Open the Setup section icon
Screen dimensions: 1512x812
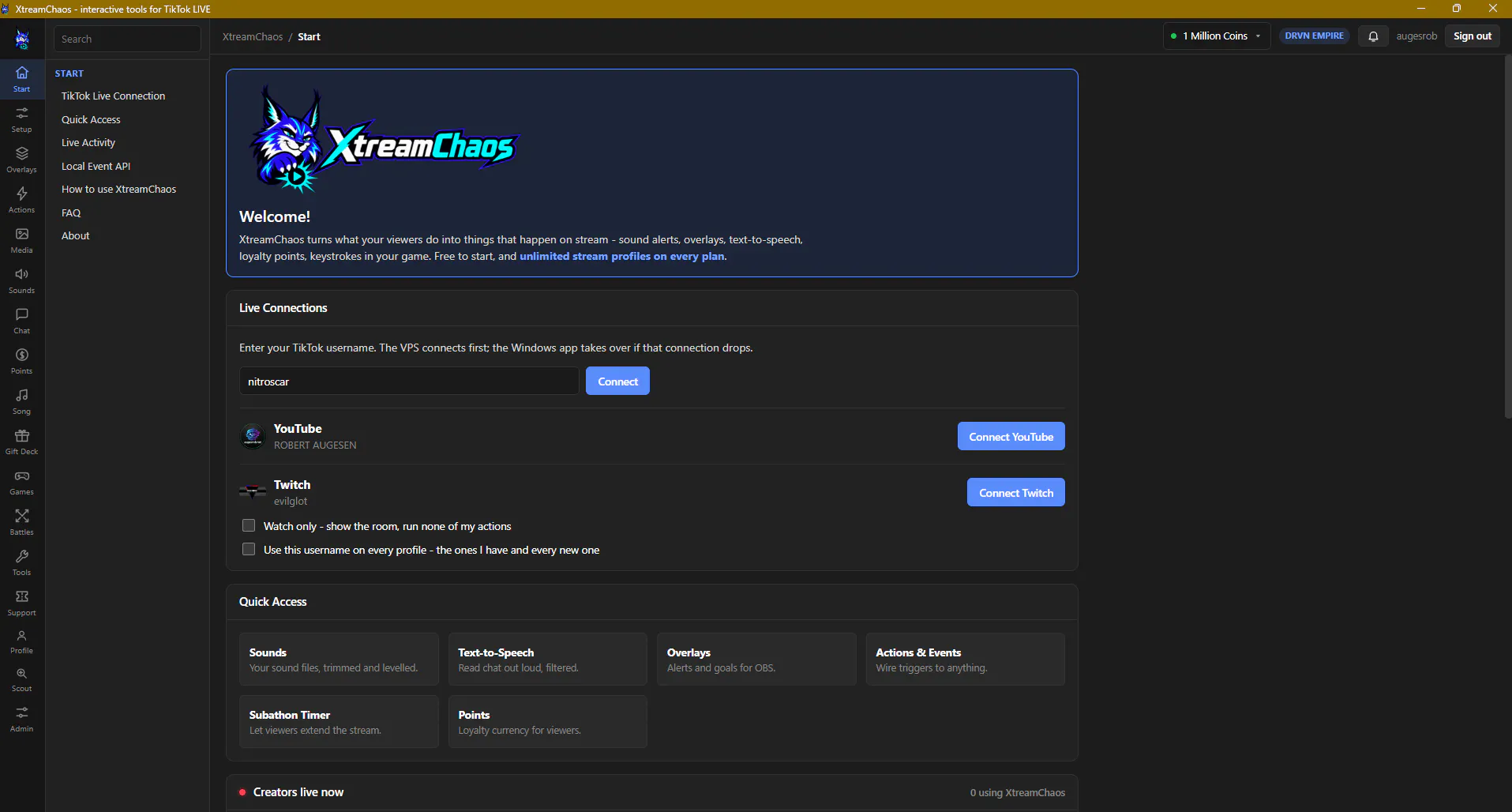[22, 119]
